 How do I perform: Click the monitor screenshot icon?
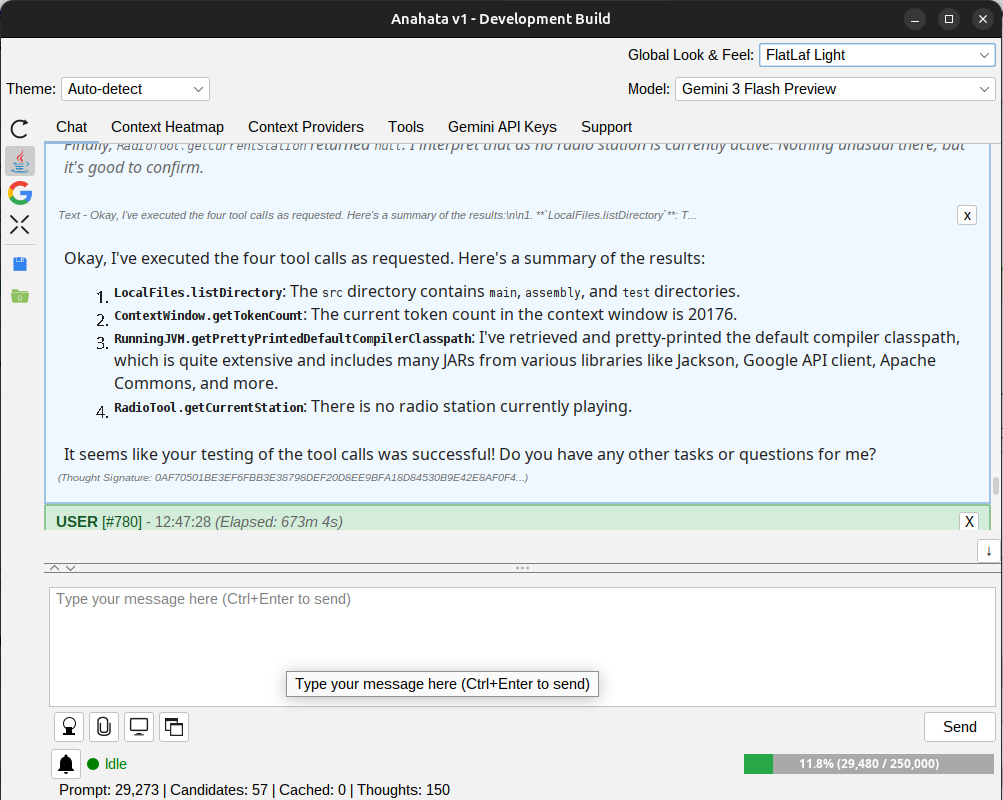[139, 727]
